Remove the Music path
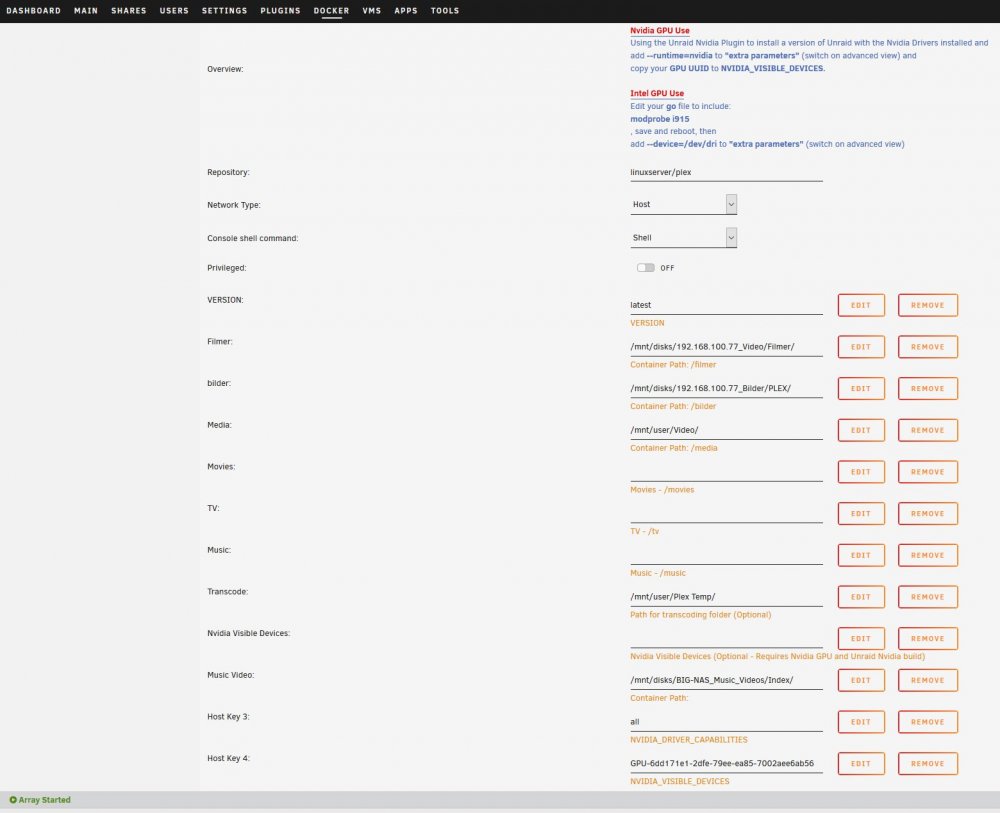Screen dimensions: 1000x813 (x=927, y=555)
